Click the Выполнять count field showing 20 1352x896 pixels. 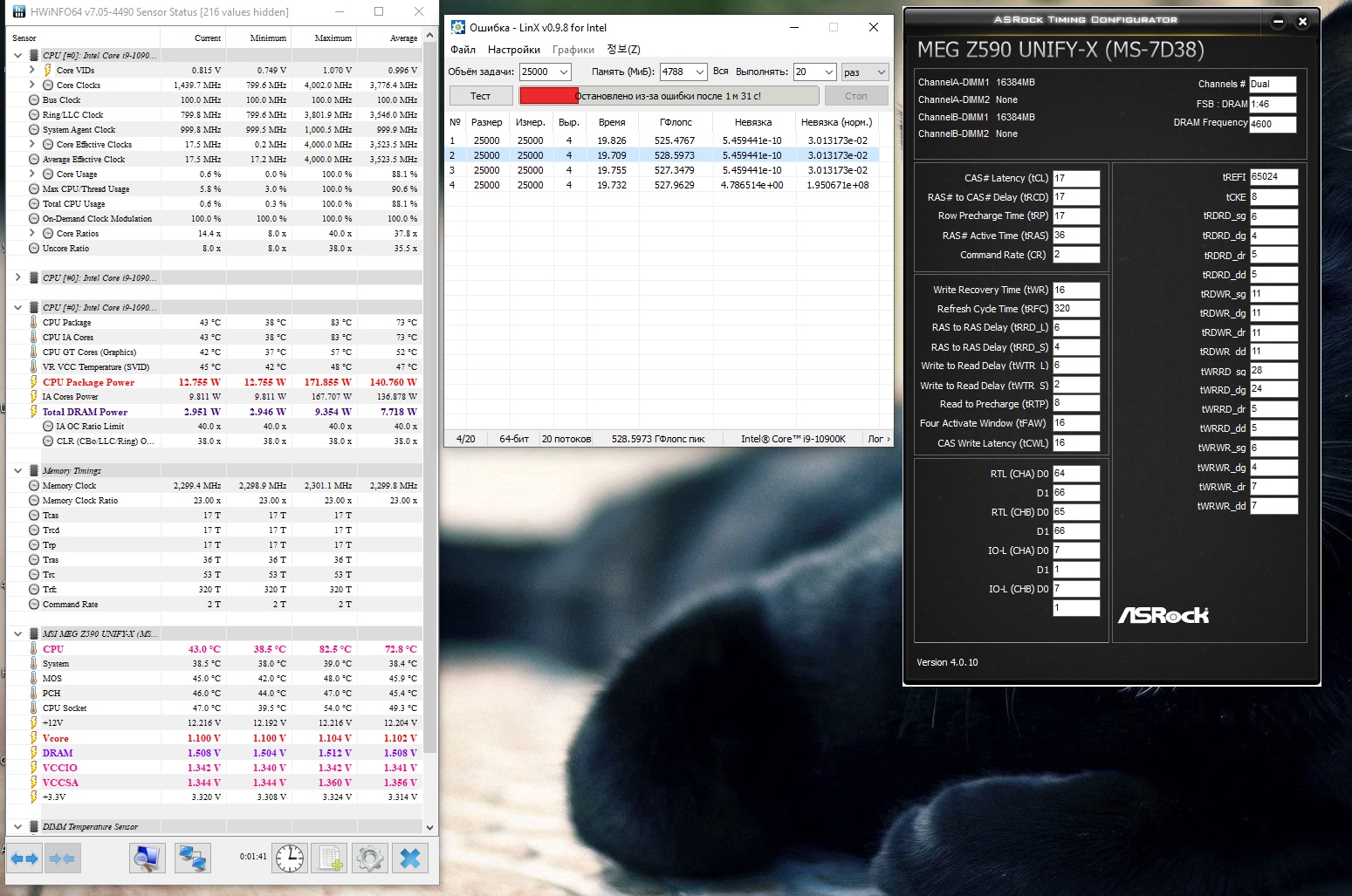point(814,72)
